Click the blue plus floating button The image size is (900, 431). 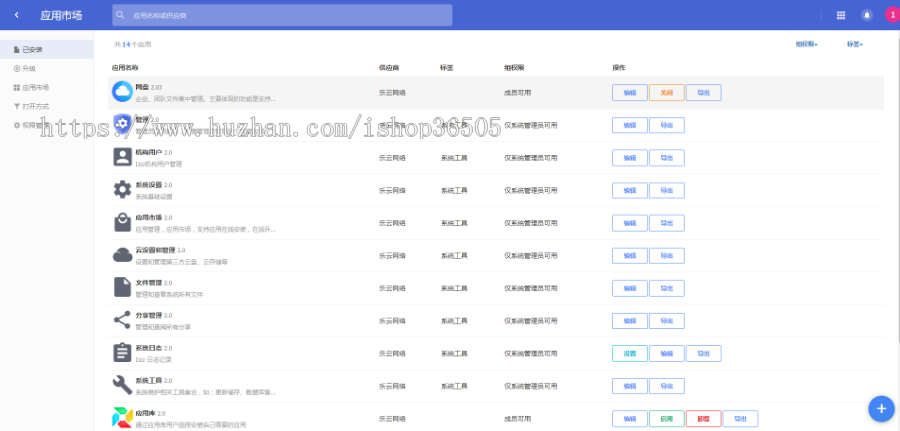pyautogui.click(x=880, y=407)
